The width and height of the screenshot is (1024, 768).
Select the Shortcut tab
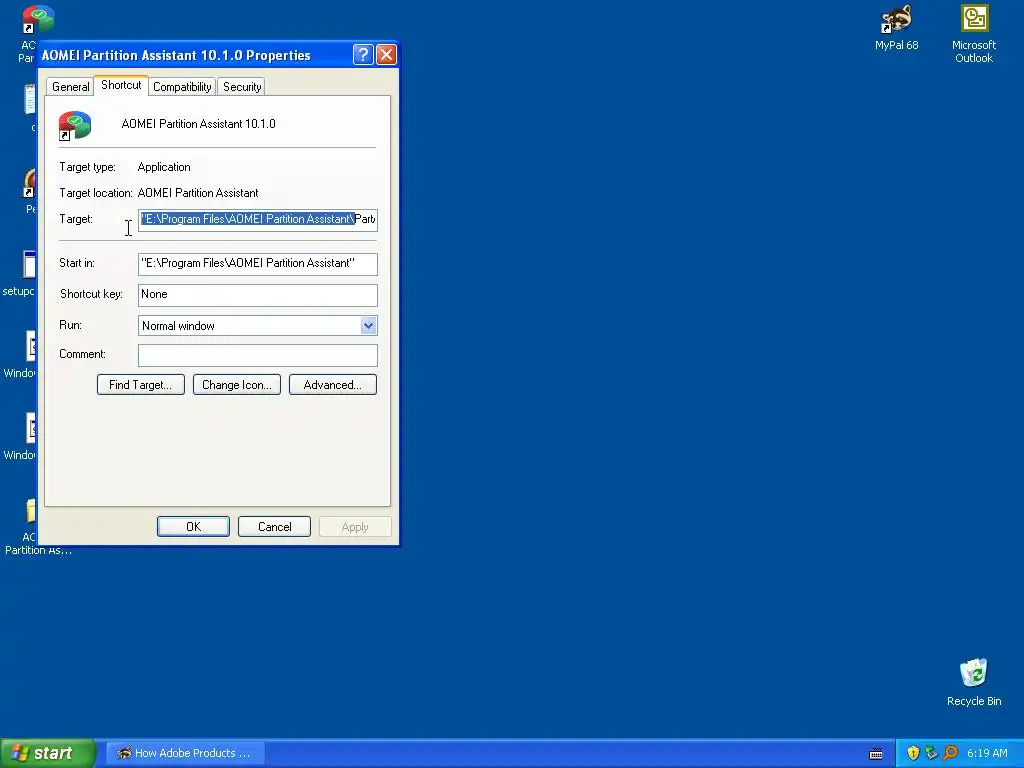pyautogui.click(x=121, y=85)
